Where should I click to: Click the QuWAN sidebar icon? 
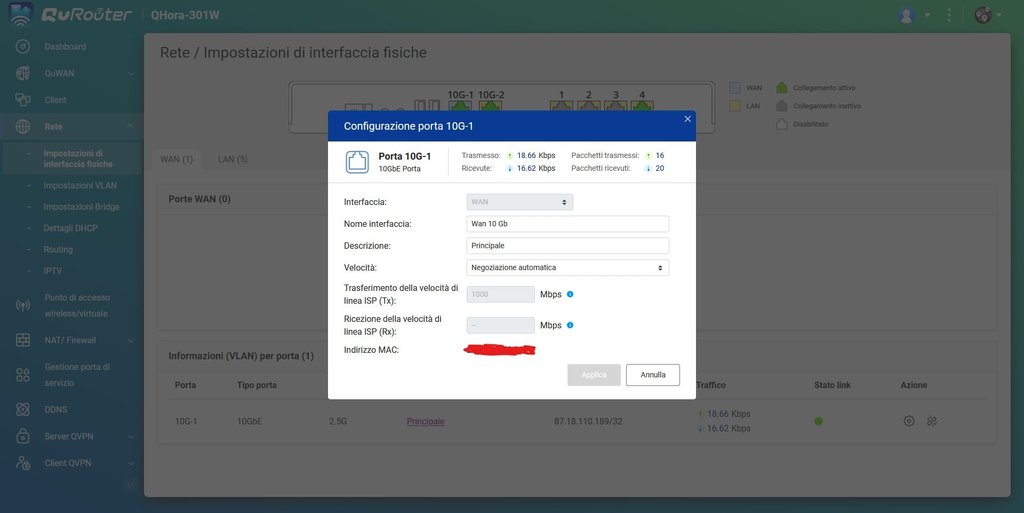click(x=22, y=73)
